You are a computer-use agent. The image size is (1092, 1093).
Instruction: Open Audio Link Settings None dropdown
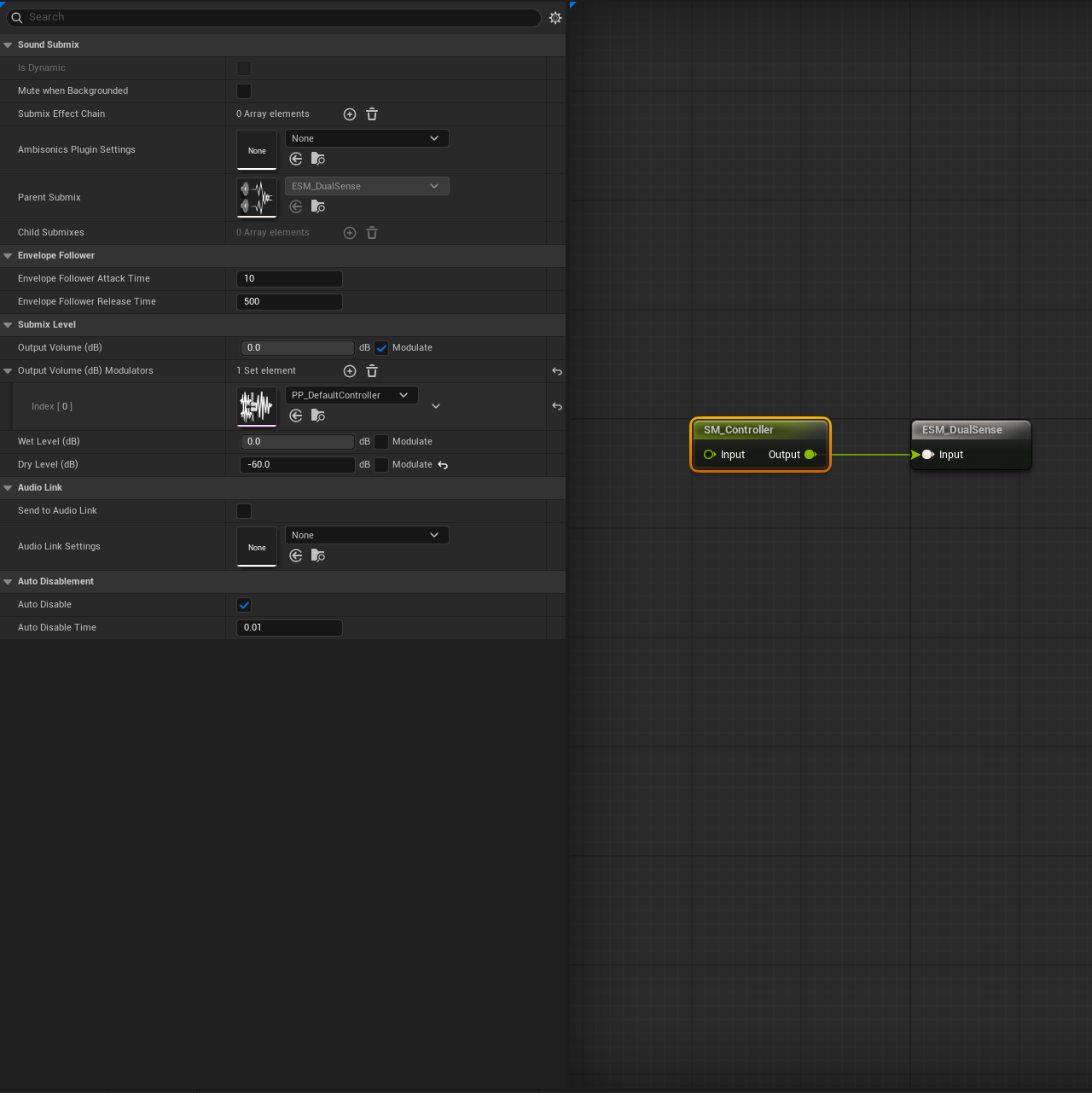[367, 535]
